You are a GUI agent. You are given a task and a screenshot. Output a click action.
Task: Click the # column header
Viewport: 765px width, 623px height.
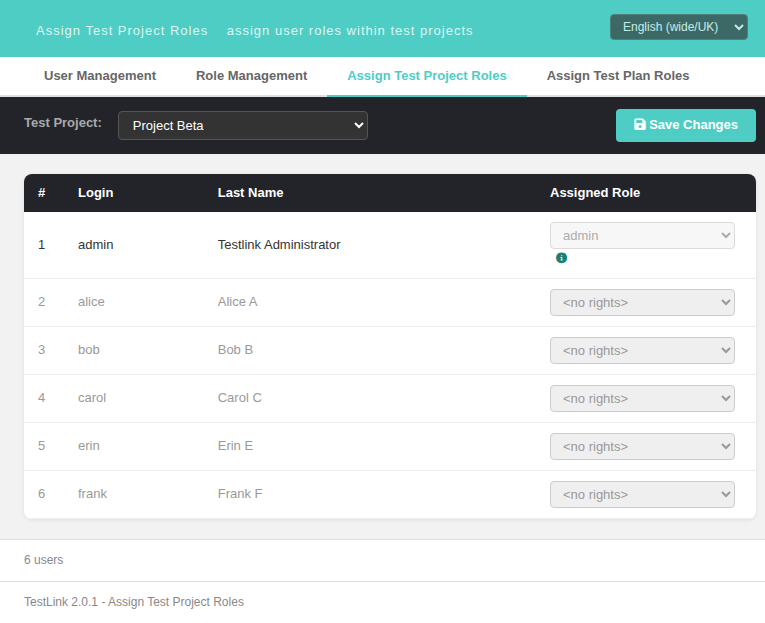[x=41, y=193]
